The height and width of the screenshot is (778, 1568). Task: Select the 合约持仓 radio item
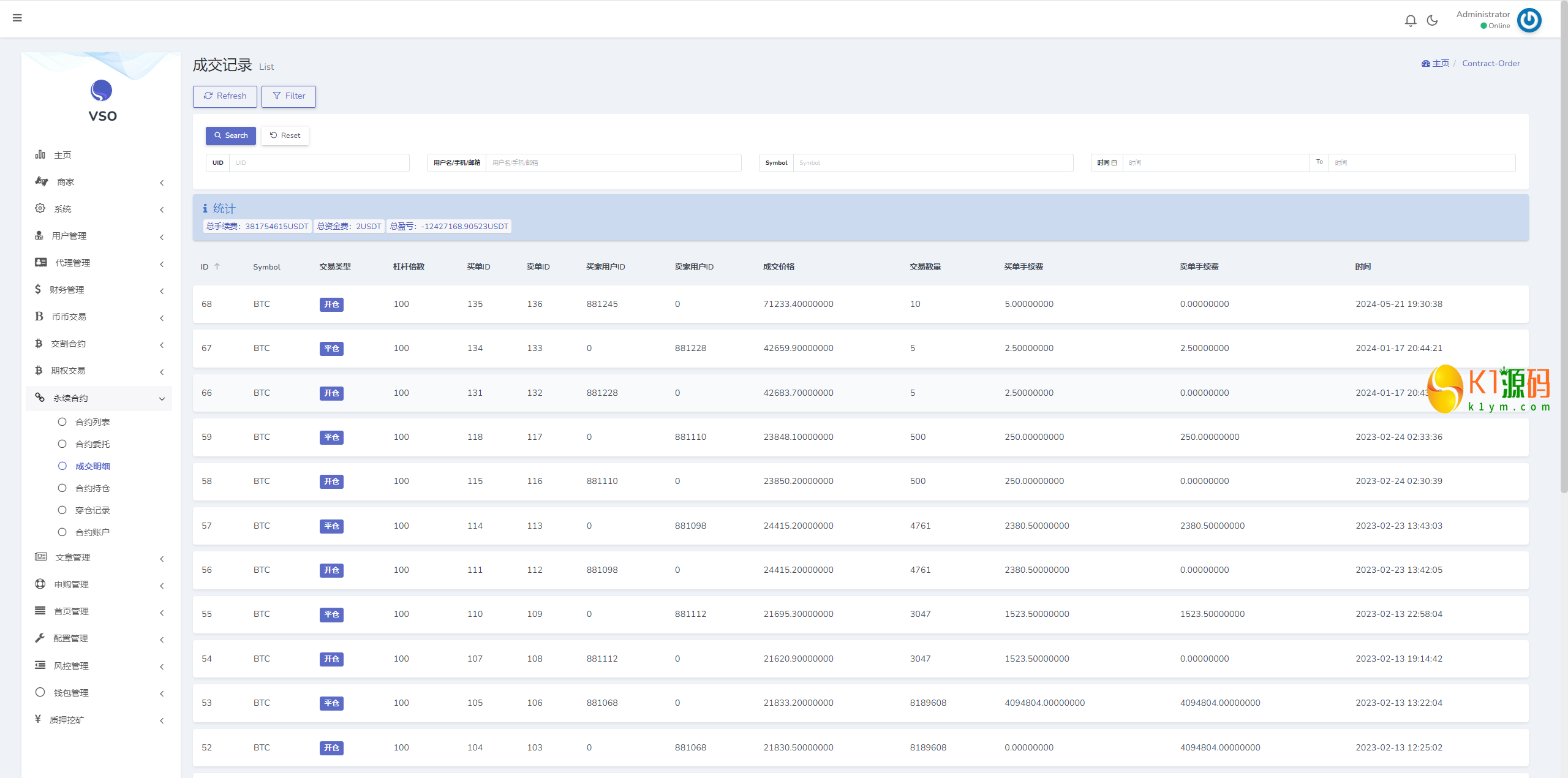click(62, 488)
